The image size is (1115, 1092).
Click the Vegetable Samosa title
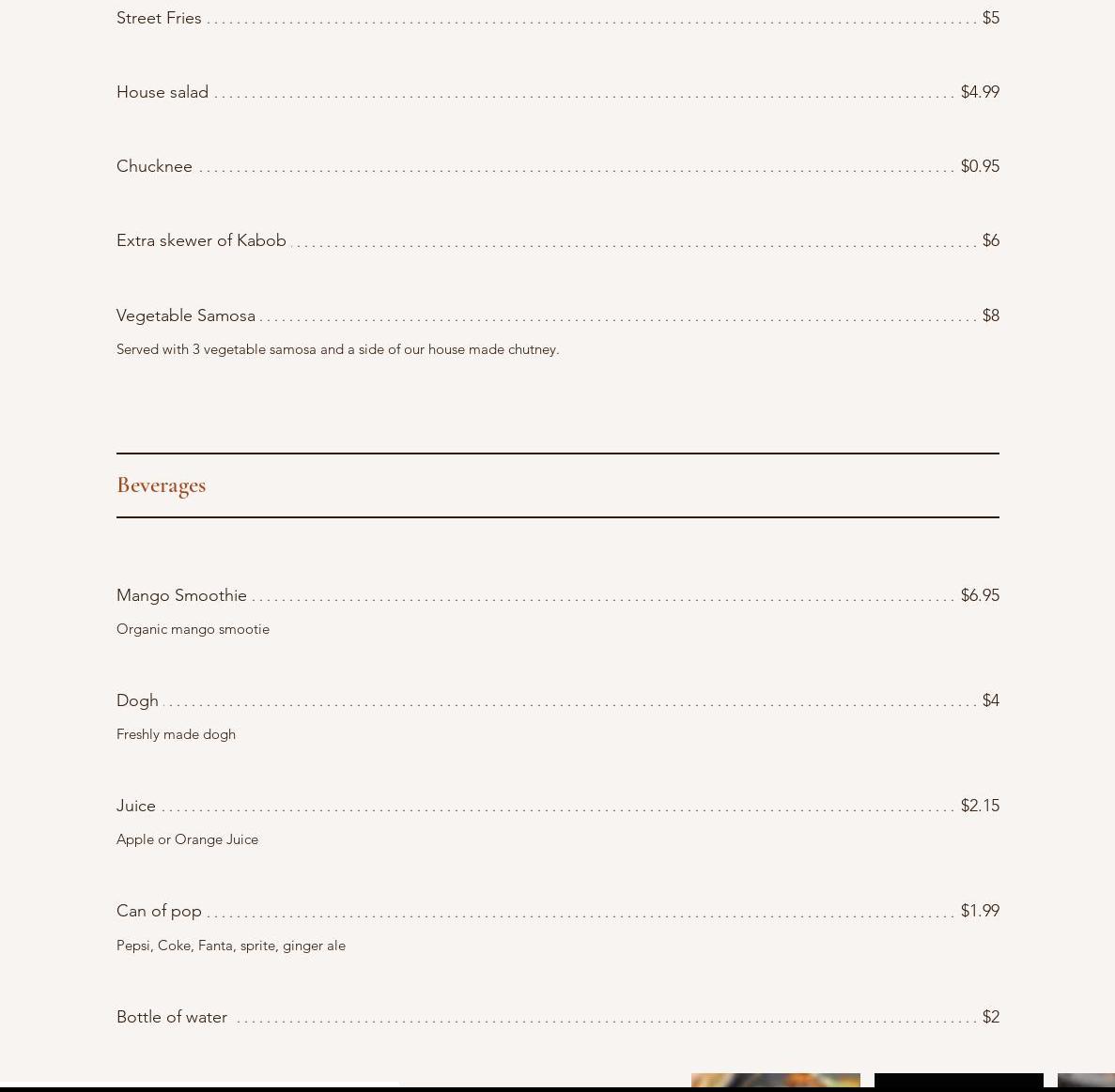pyautogui.click(x=186, y=315)
